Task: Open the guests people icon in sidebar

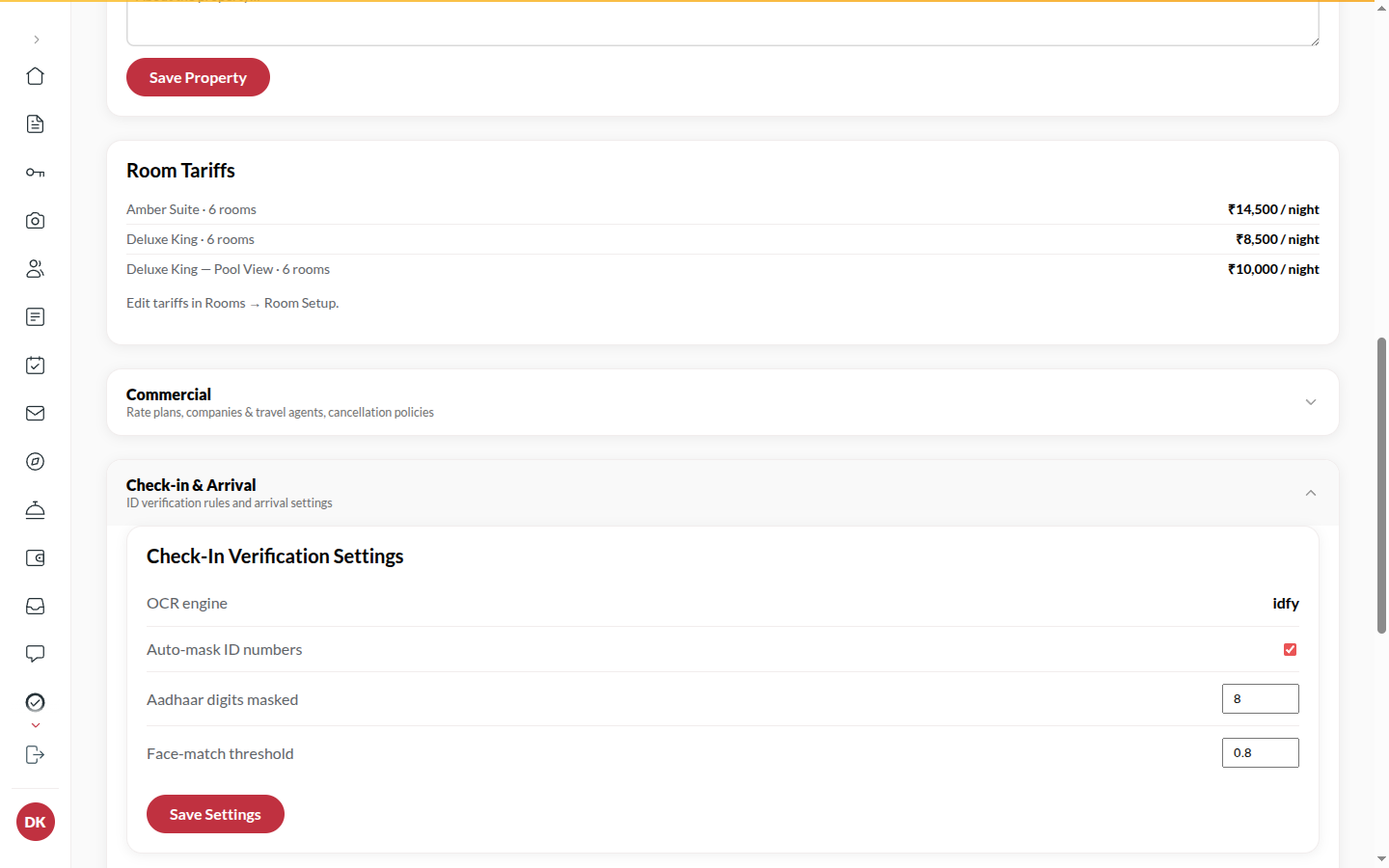Action: click(x=36, y=269)
